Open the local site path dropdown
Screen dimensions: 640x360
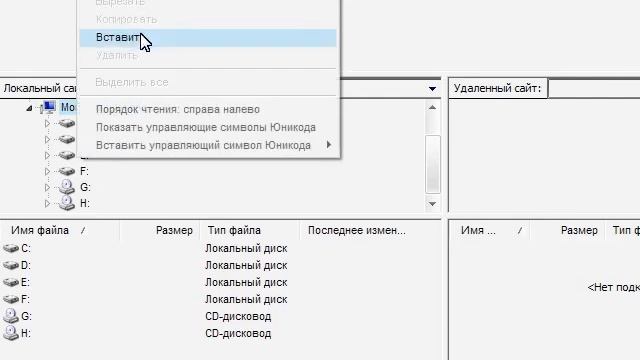[x=432, y=89]
